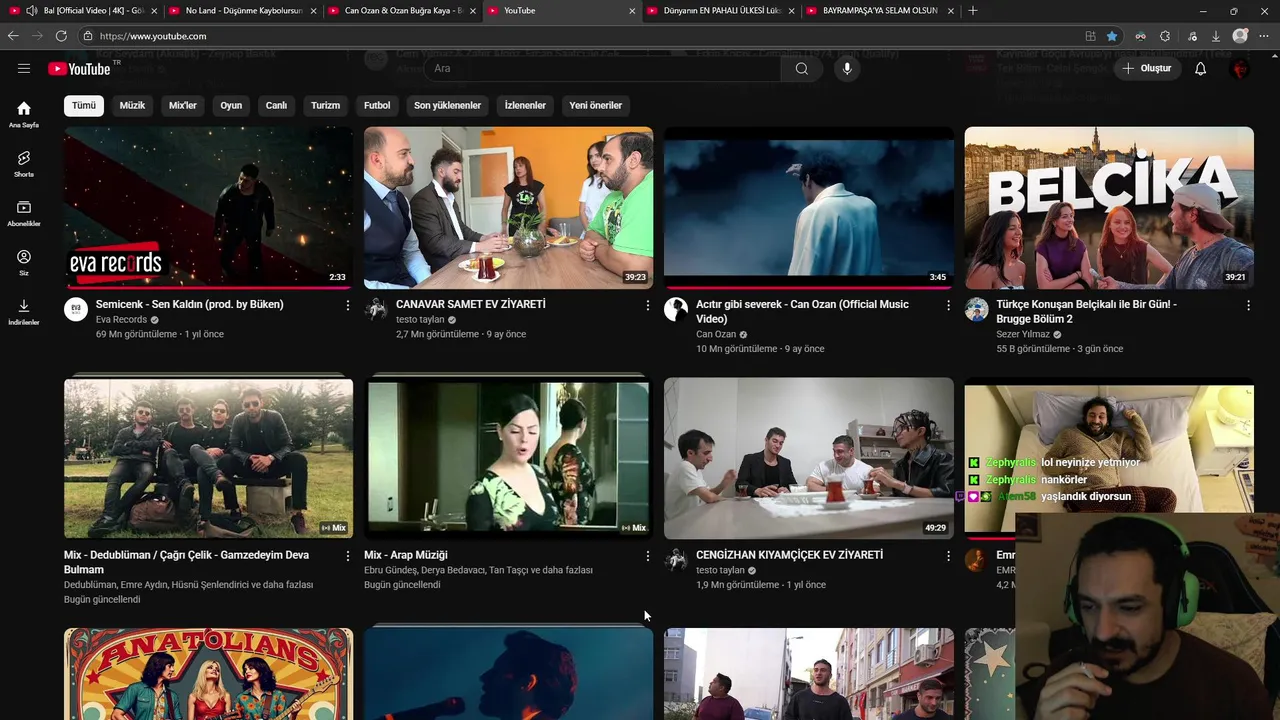
Task: Select the Oyun filter chip
Action: point(231,105)
